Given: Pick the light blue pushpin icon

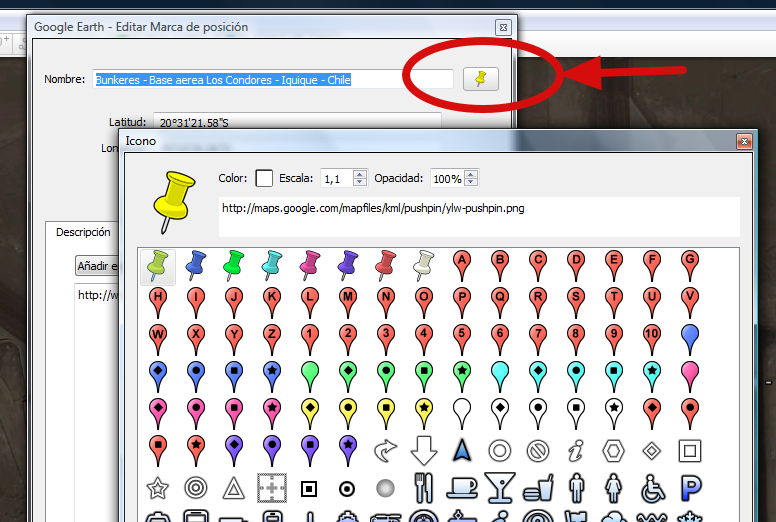Looking at the screenshot, I should tap(272, 265).
